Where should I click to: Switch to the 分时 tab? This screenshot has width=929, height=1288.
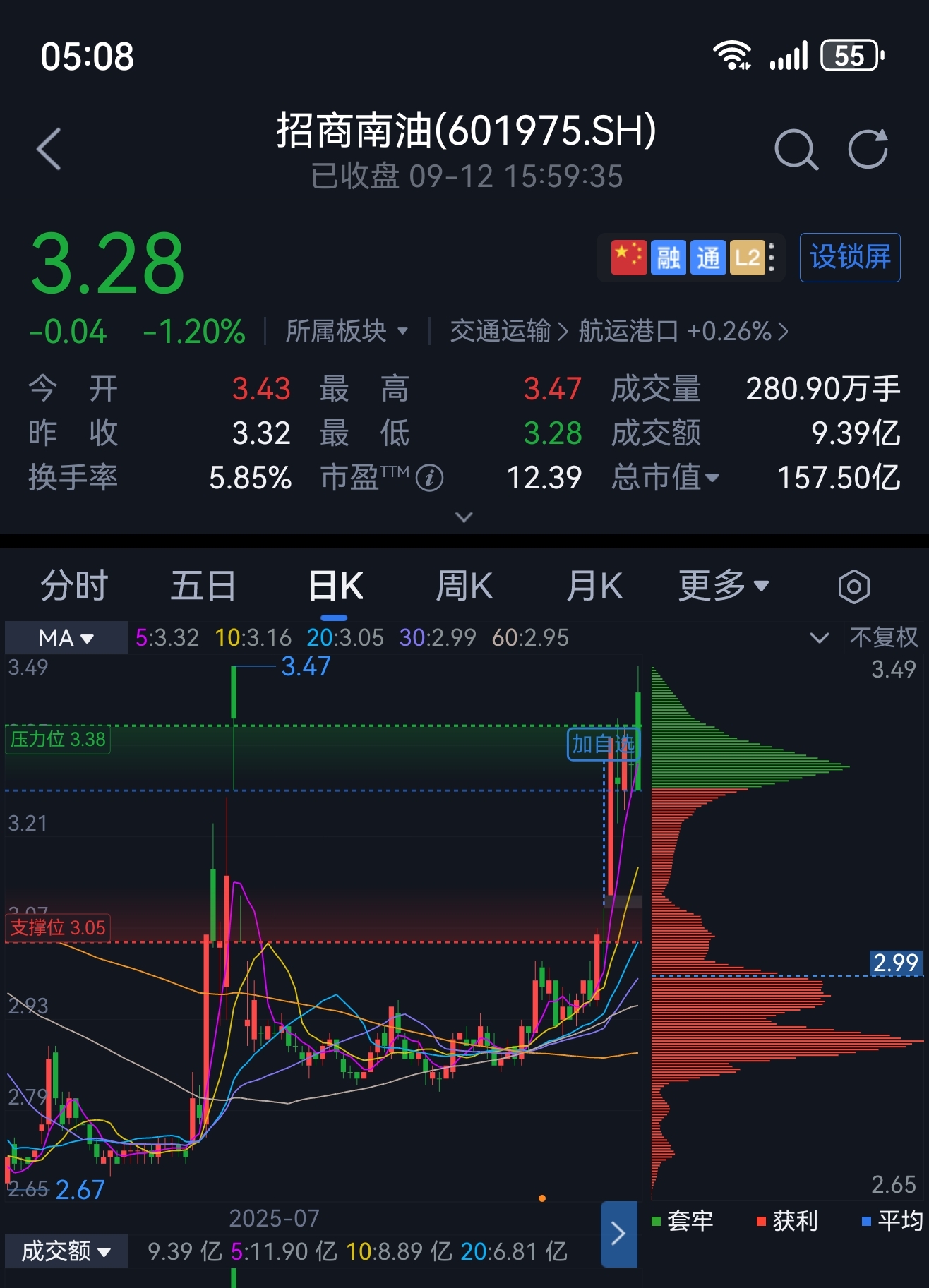(74, 586)
